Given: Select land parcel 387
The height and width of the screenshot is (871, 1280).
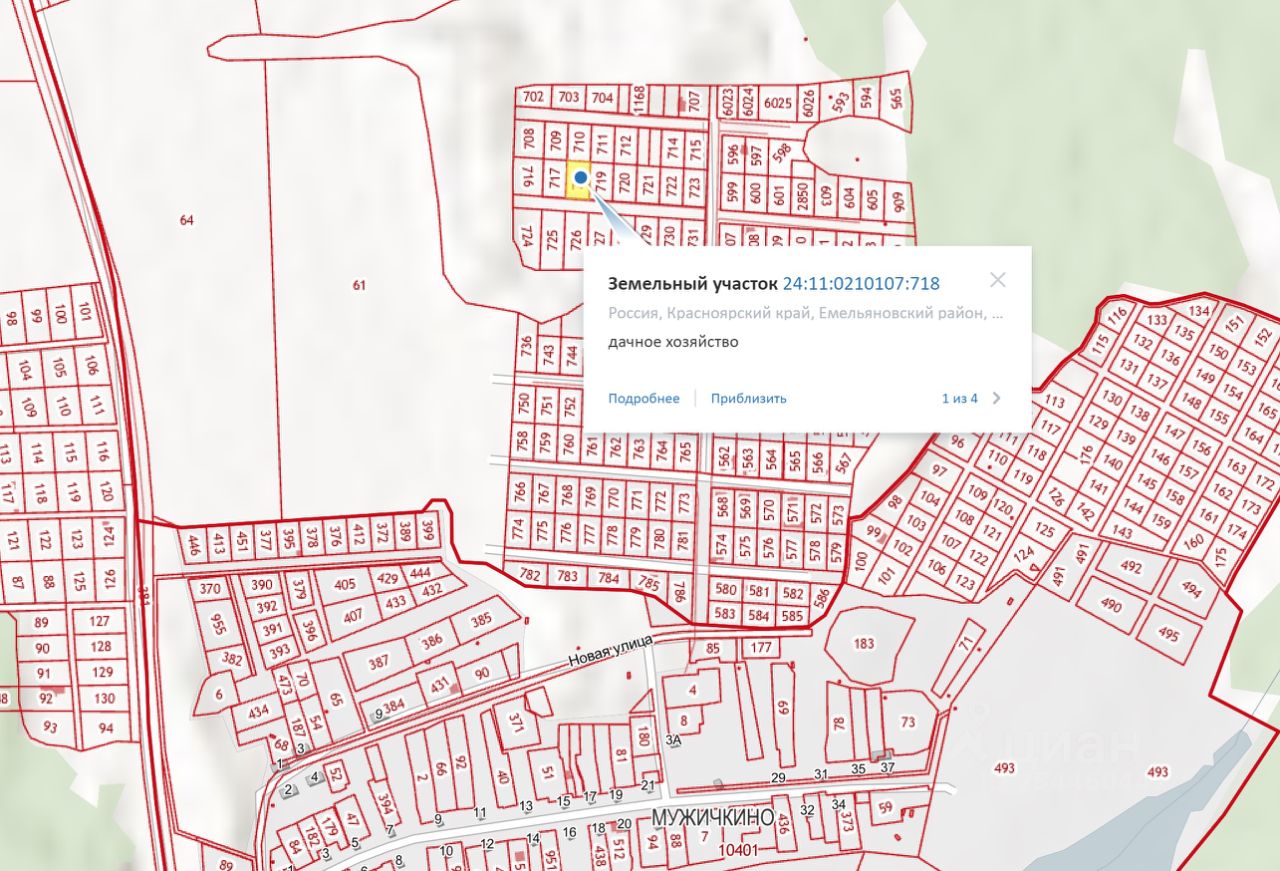Looking at the screenshot, I should point(379,662).
